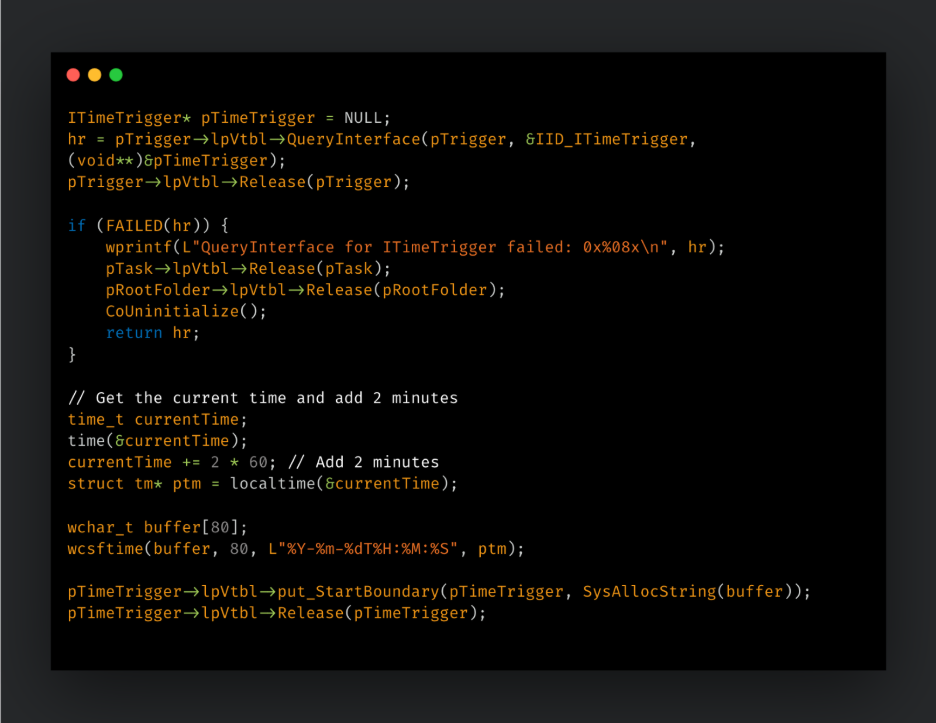Click the green maximize dot
936x723 pixels.
coord(116,75)
